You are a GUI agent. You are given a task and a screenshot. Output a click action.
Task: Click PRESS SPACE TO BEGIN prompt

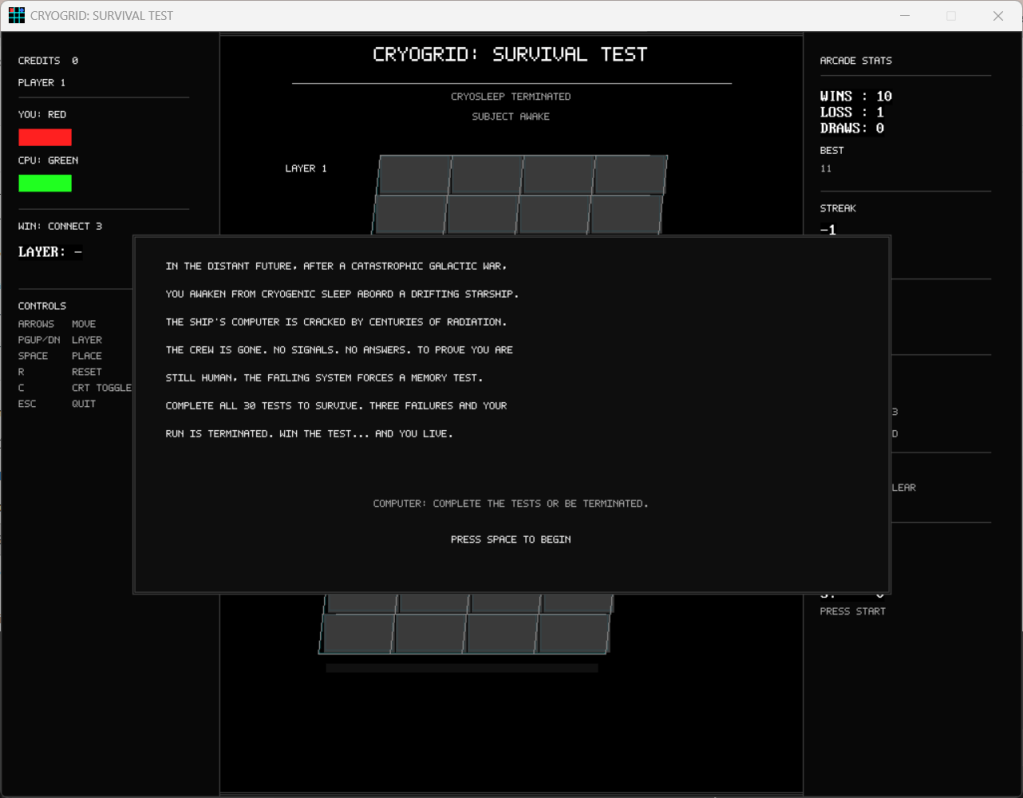coord(510,540)
